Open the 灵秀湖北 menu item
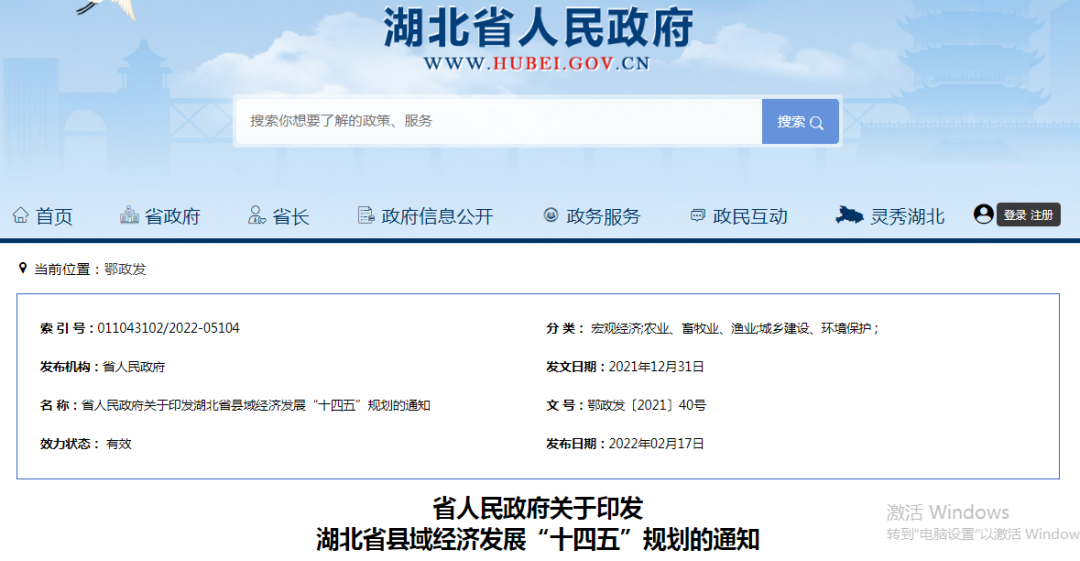This screenshot has width=1080, height=561. tap(907, 216)
